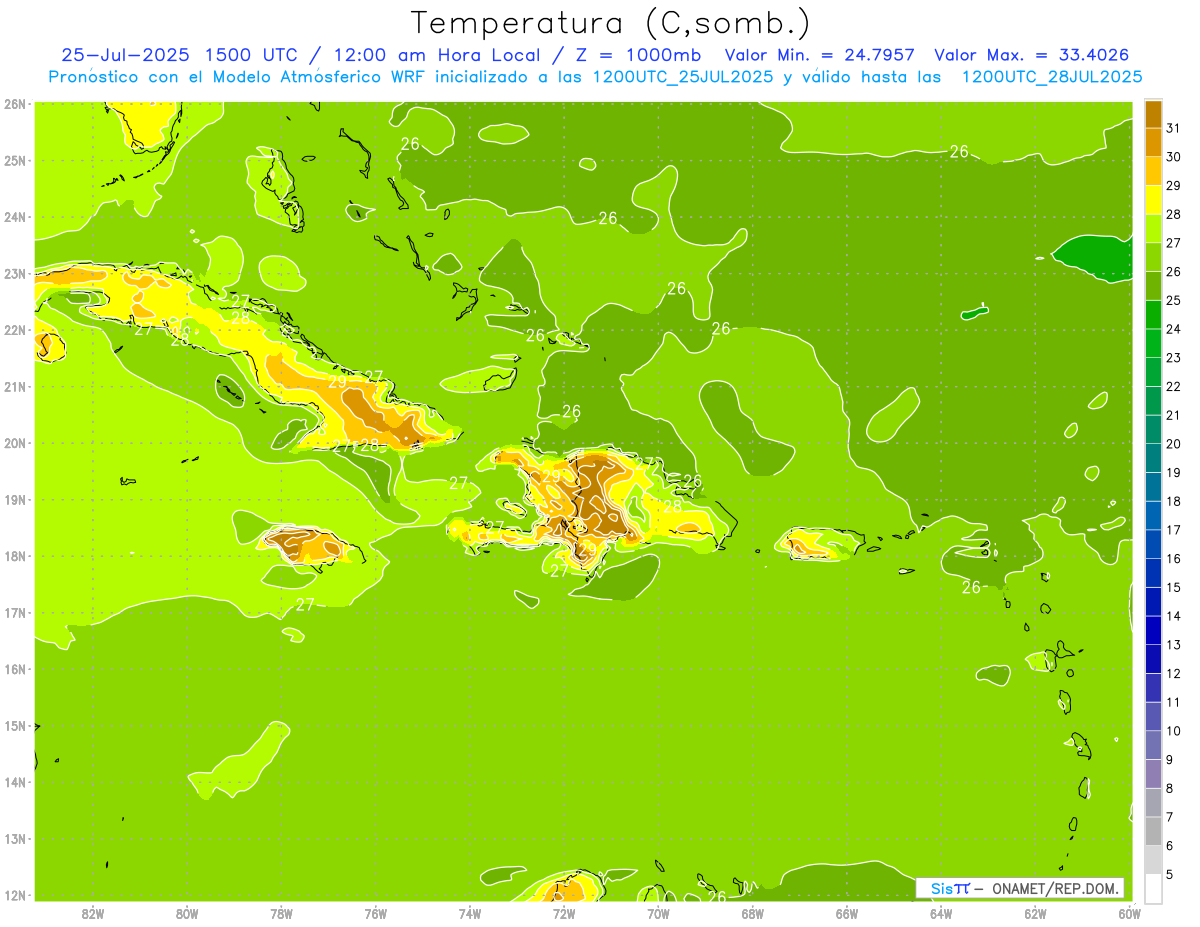Click the 22N latitude label
This screenshot has width=1200, height=927.
[15, 330]
